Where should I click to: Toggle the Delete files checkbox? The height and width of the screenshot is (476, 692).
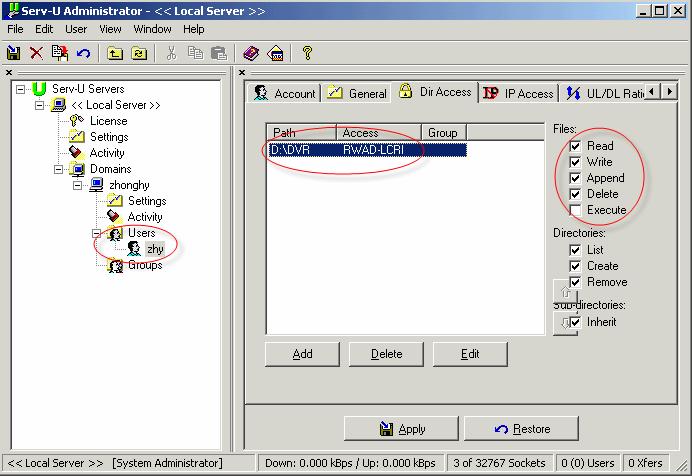(575, 194)
